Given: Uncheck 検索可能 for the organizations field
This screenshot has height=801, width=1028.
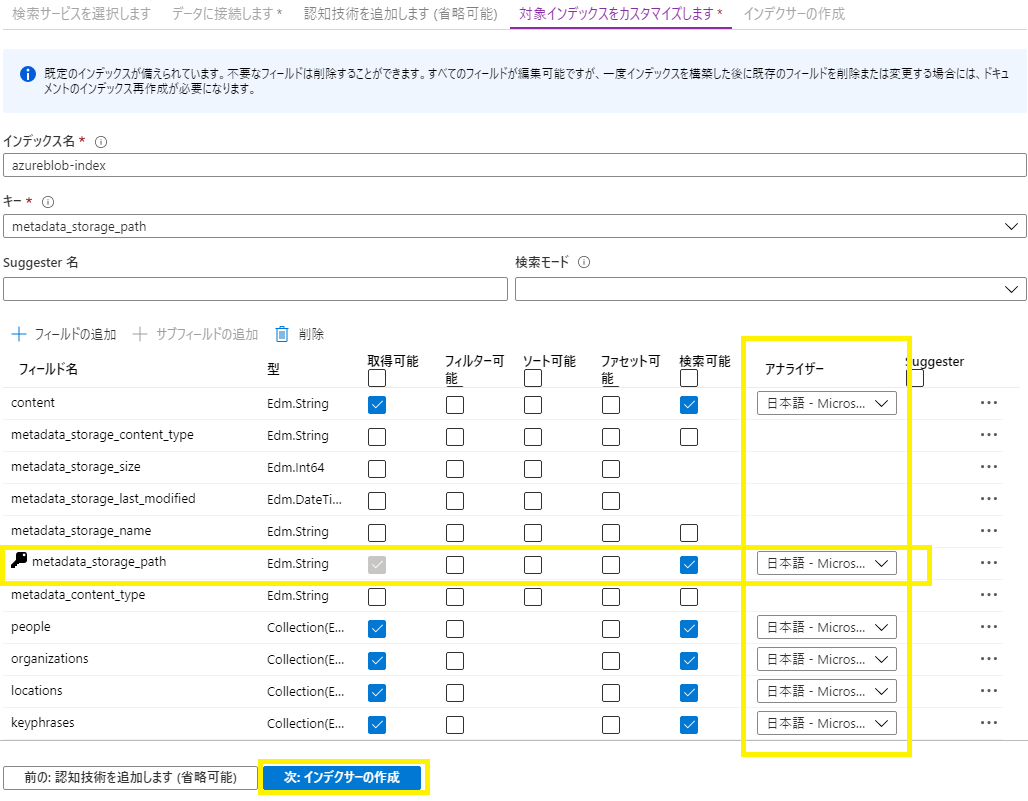Looking at the screenshot, I should tap(689, 661).
